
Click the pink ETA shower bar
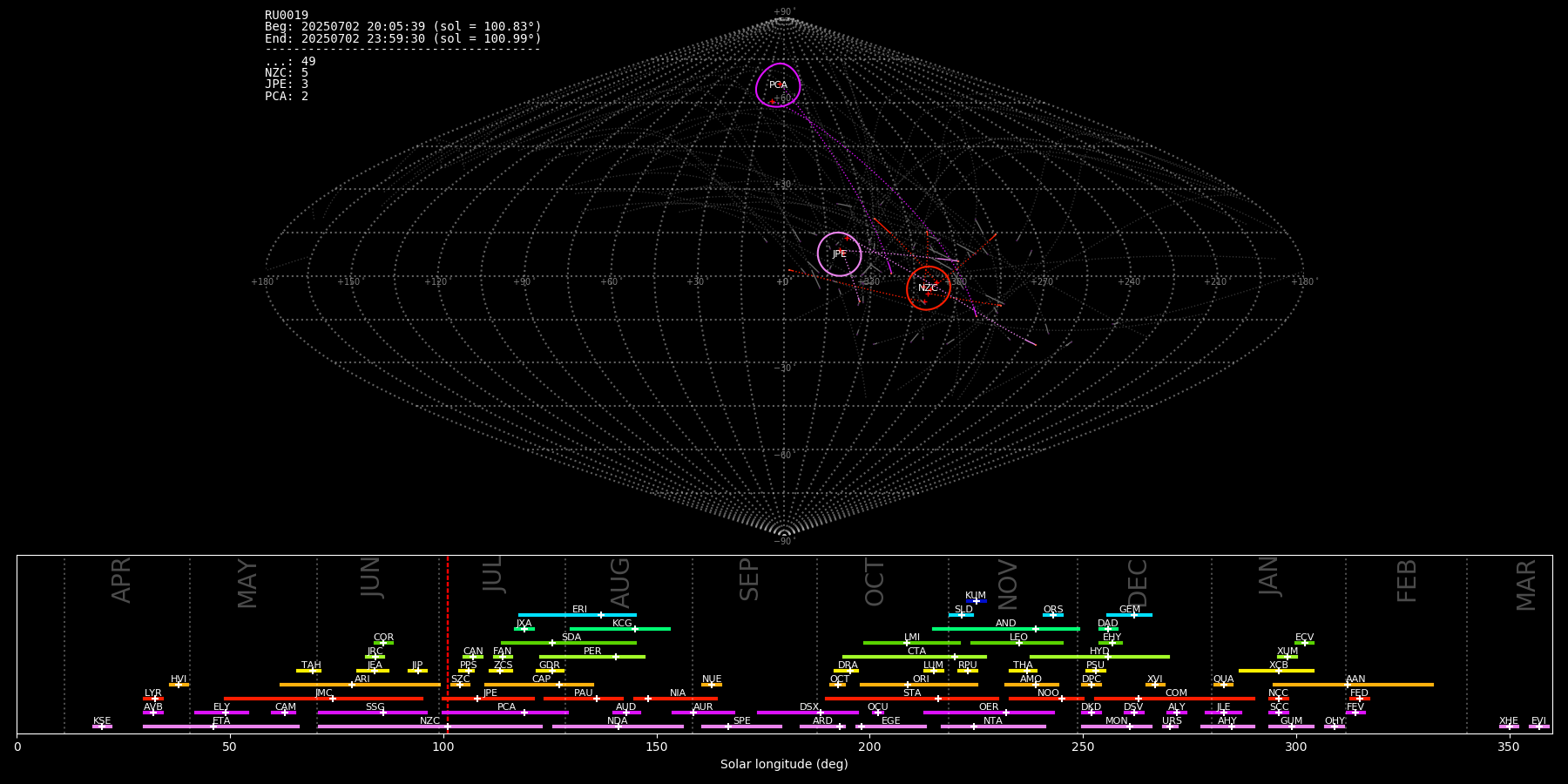pyautogui.click(x=221, y=727)
